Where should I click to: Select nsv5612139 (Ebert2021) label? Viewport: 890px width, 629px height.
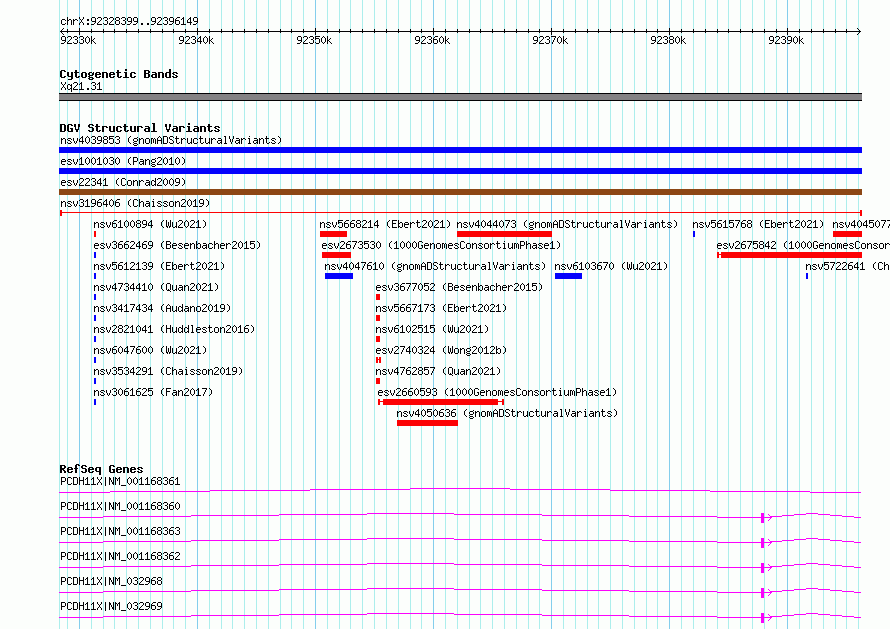tap(159, 266)
